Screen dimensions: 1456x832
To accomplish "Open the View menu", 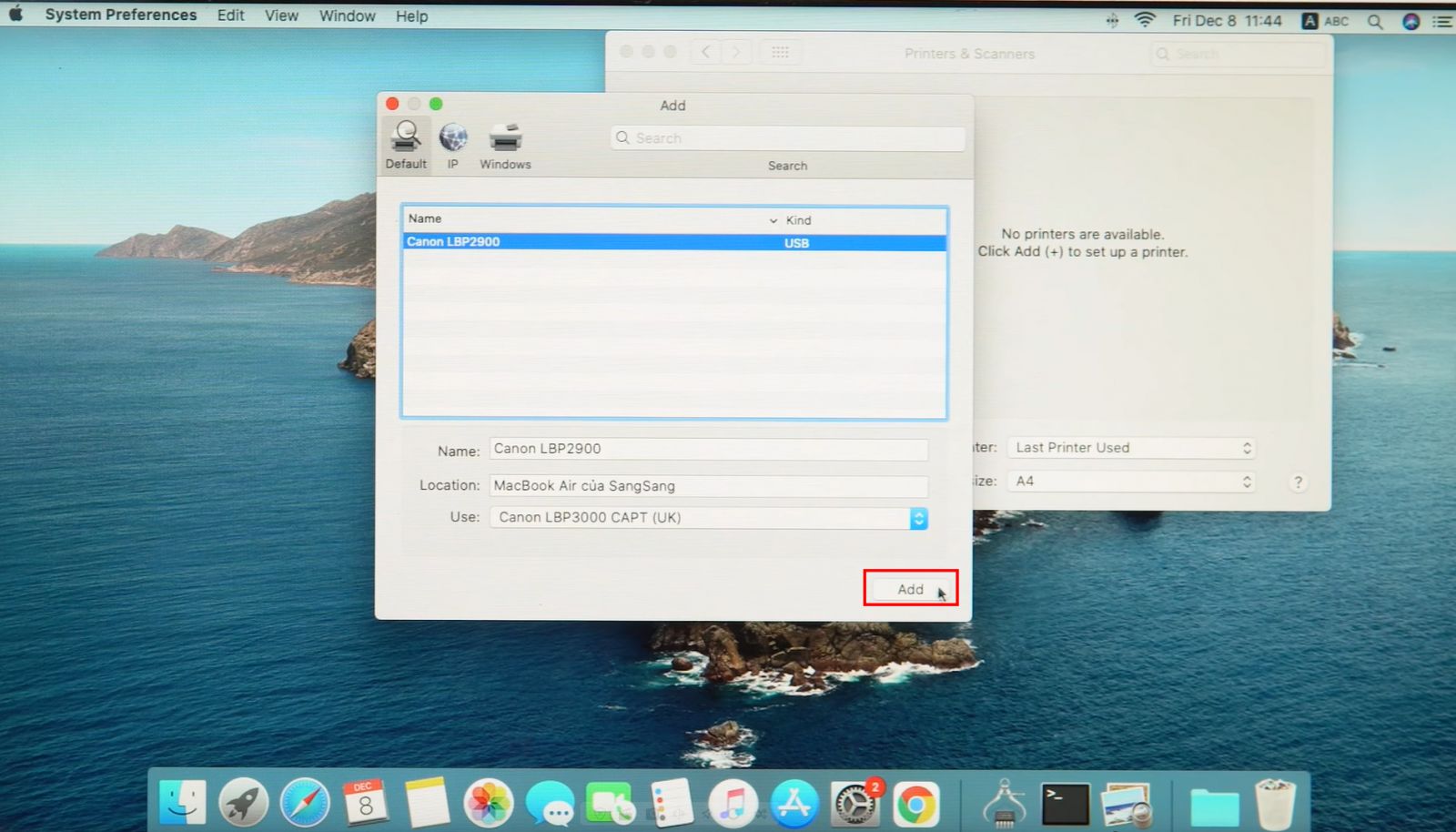I will coord(281,16).
